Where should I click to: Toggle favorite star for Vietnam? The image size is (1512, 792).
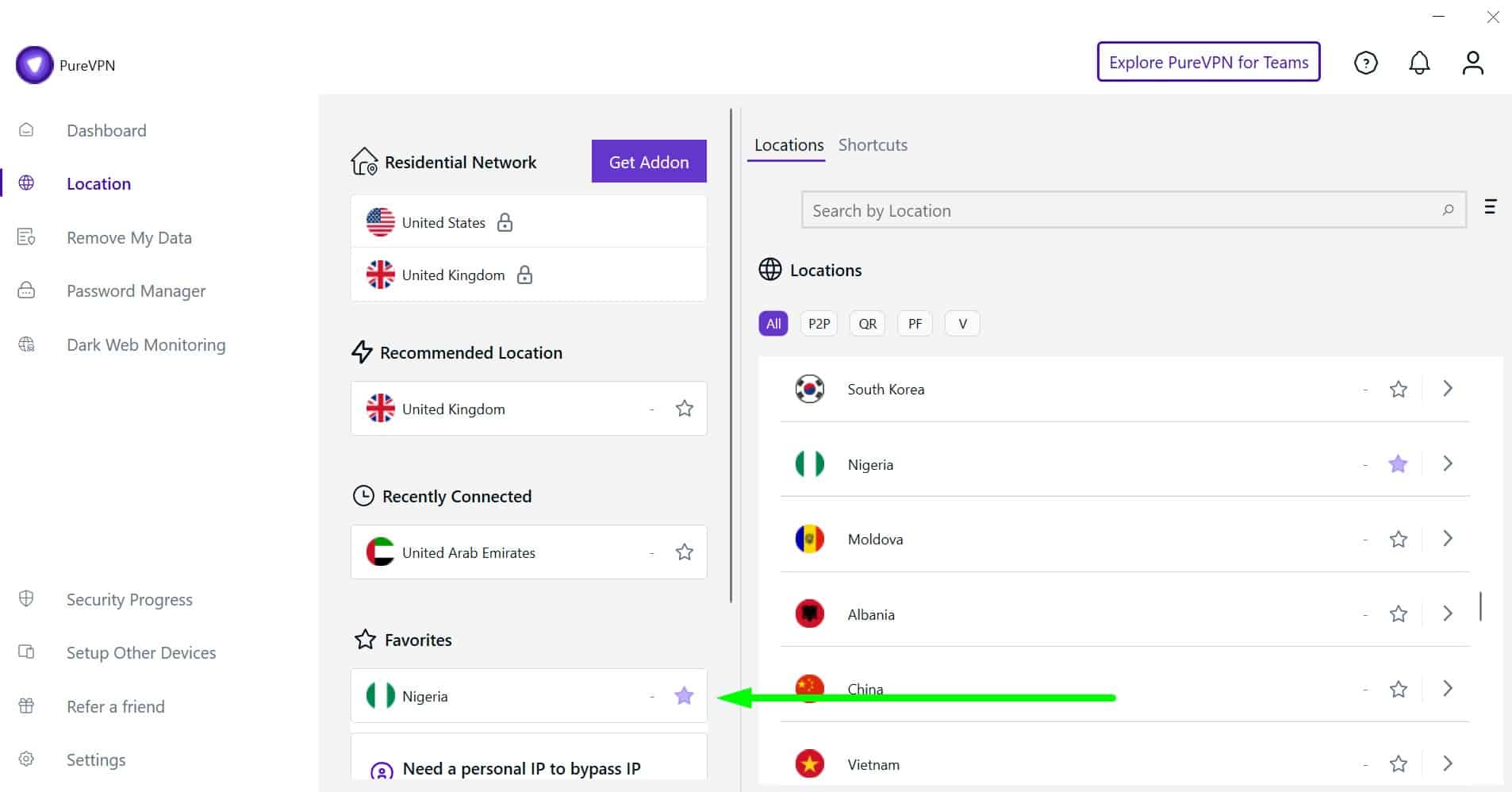pyautogui.click(x=1398, y=764)
